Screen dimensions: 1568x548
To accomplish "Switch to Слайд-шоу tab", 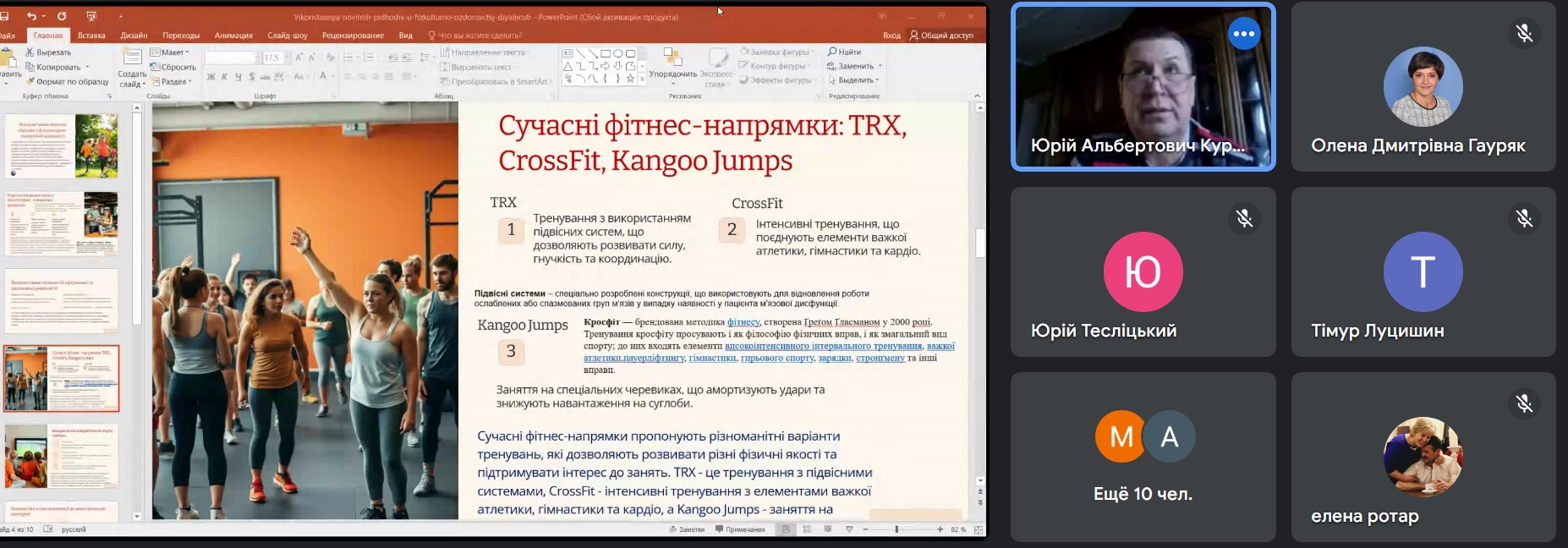I will coord(288,36).
